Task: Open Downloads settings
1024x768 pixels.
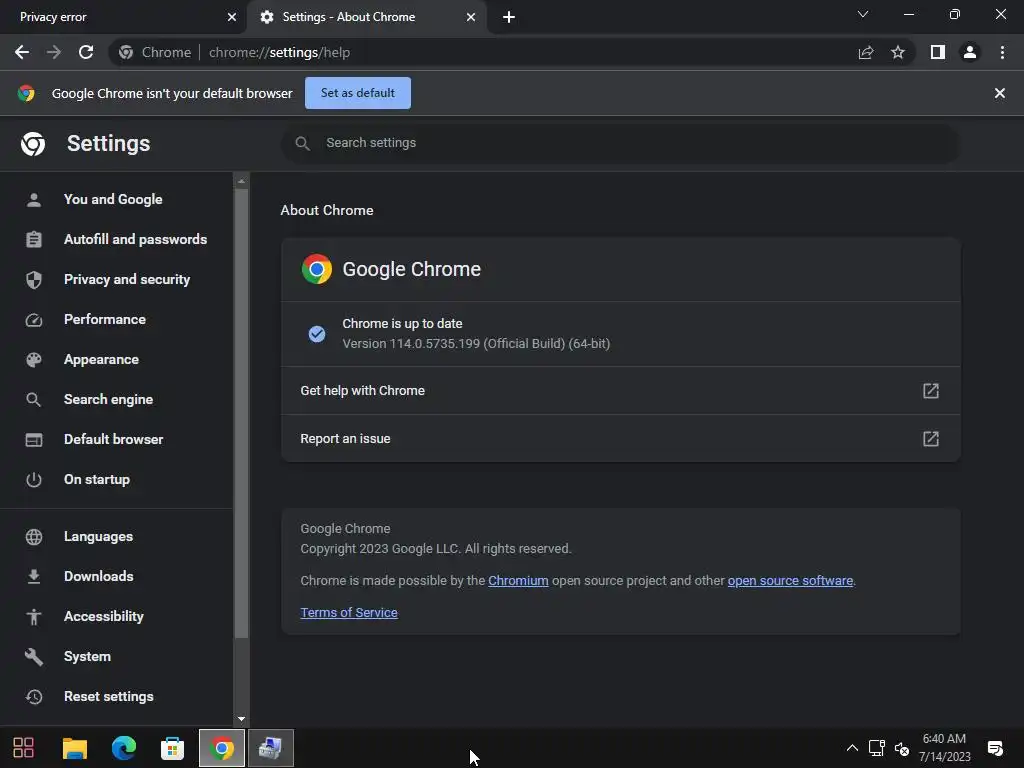Action: [x=99, y=576]
